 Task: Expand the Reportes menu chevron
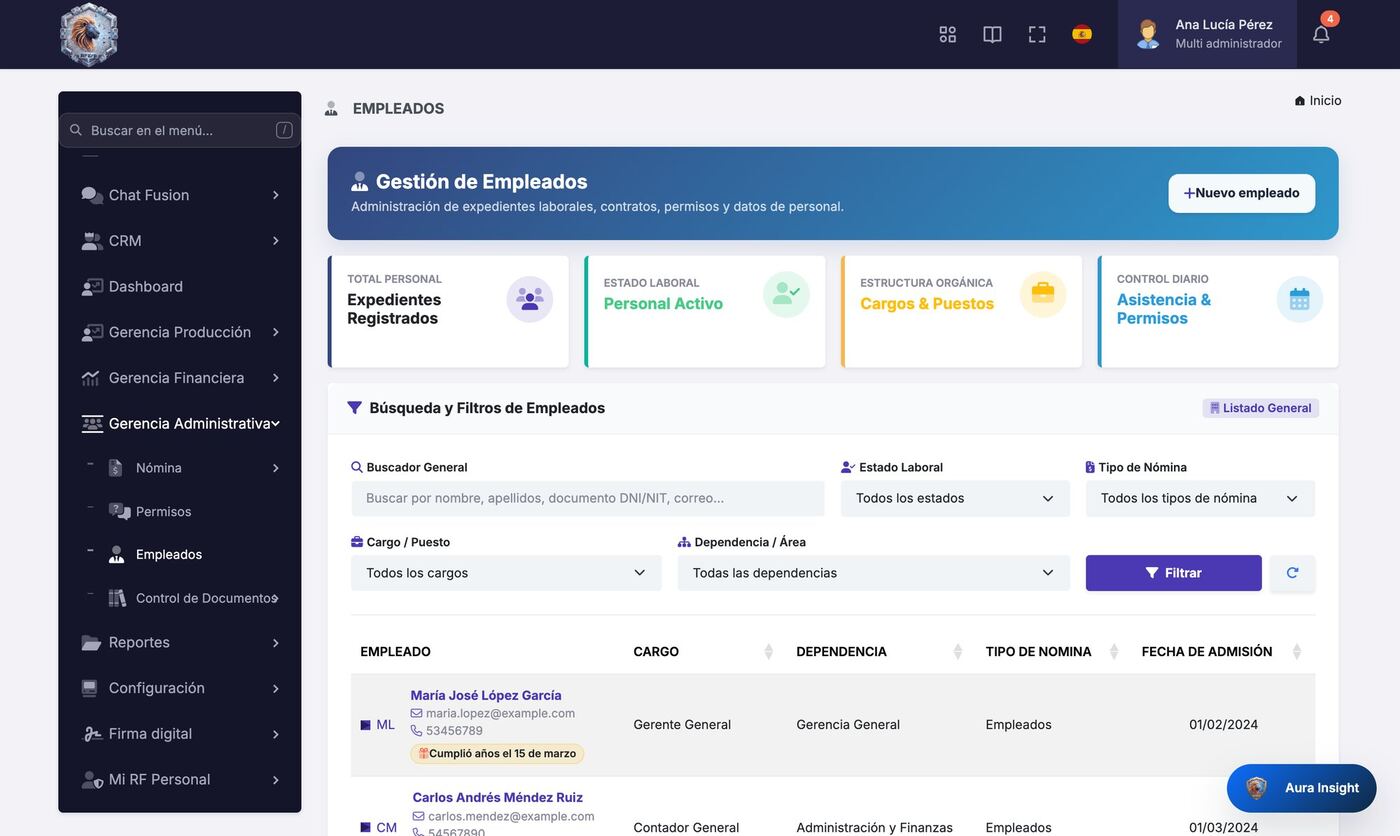point(276,643)
